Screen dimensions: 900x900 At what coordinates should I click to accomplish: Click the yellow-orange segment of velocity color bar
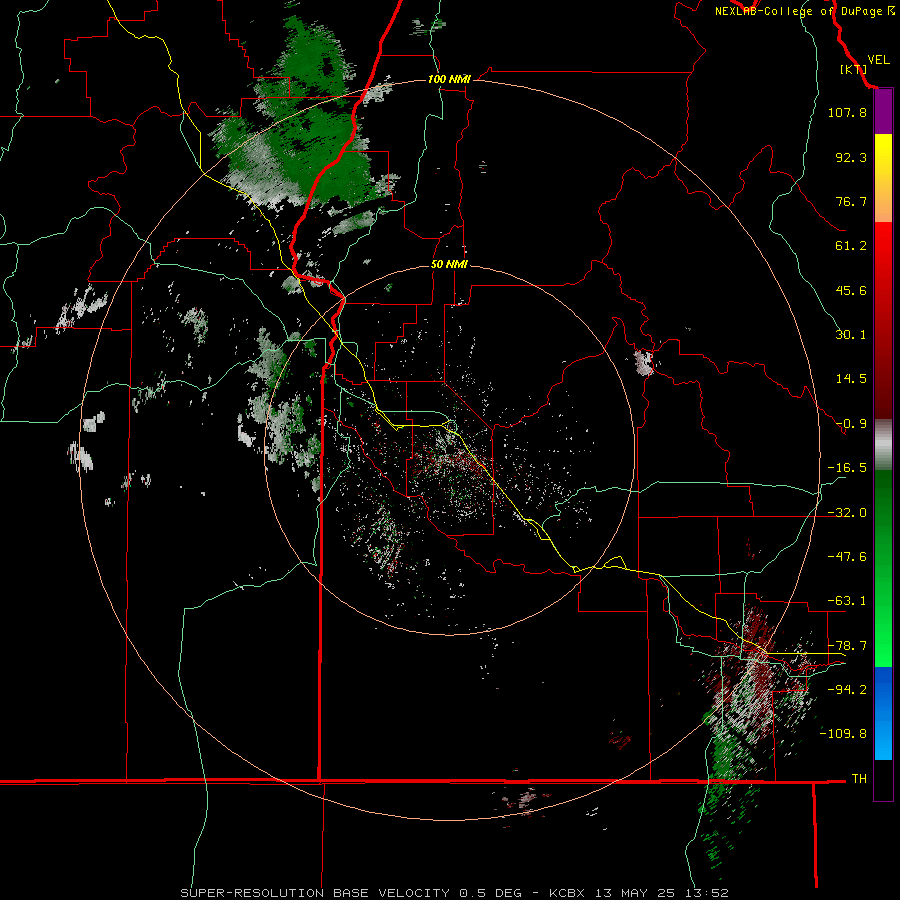click(883, 178)
